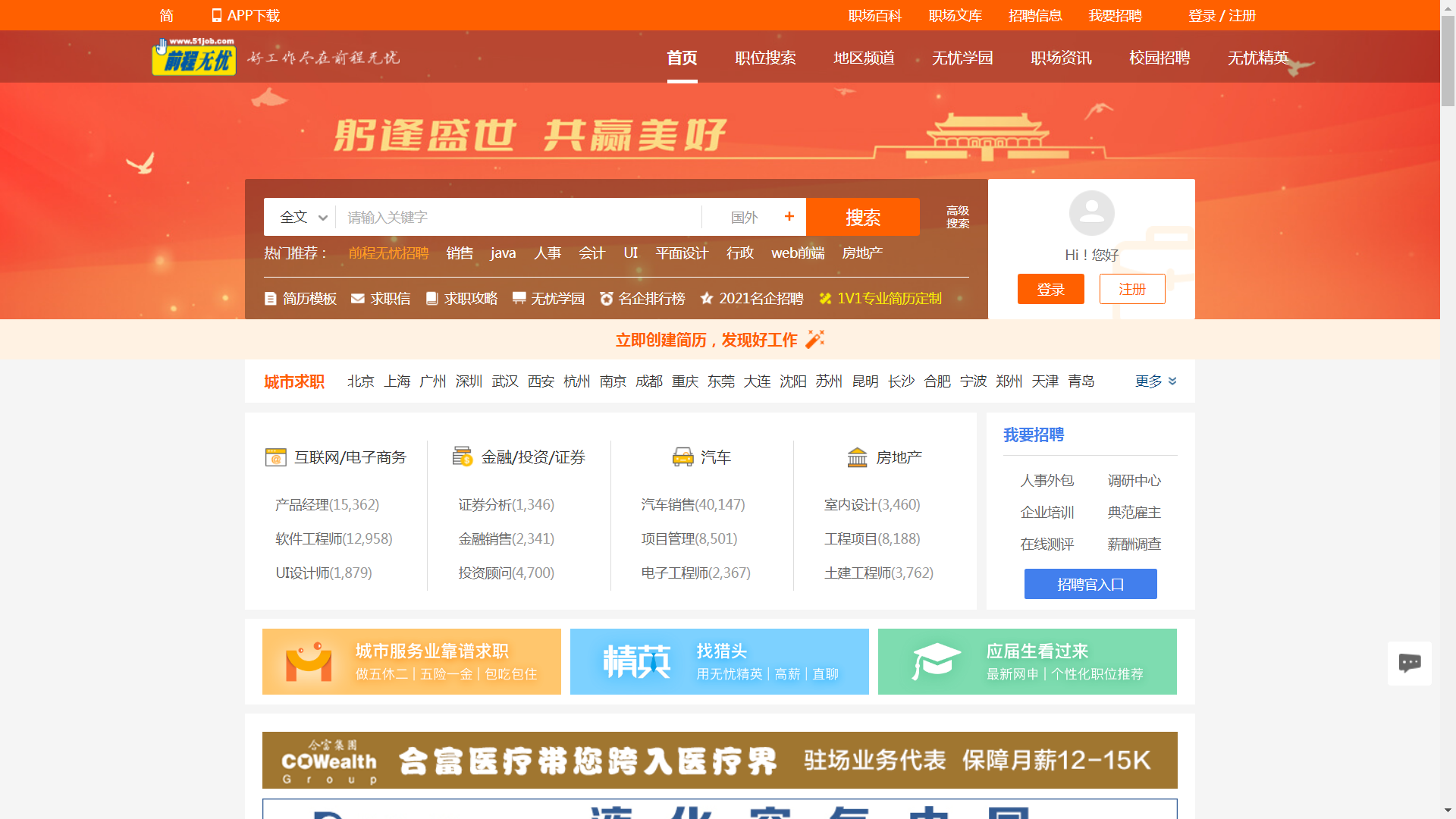Click the 求职信 envelope icon

(358, 299)
